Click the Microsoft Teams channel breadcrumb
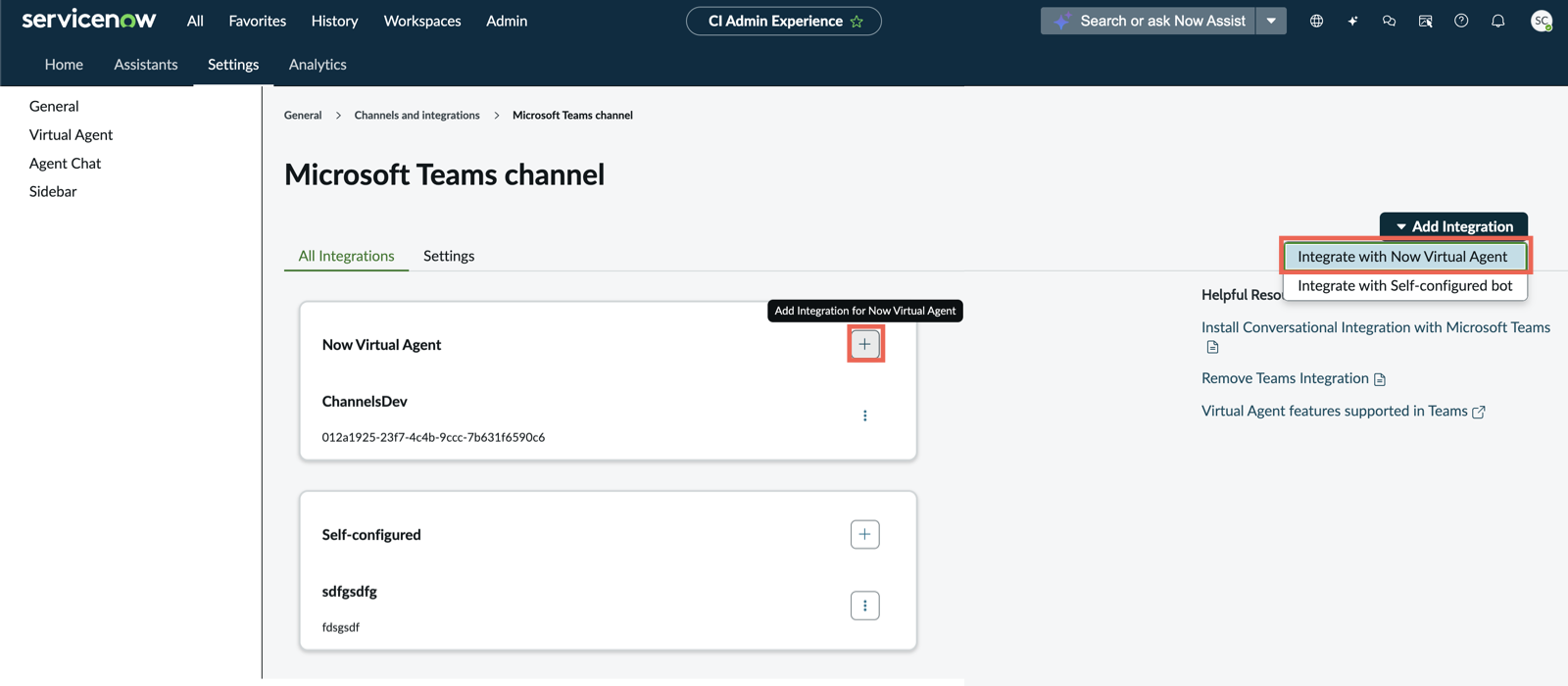This screenshot has width=1568, height=686. [x=572, y=116]
